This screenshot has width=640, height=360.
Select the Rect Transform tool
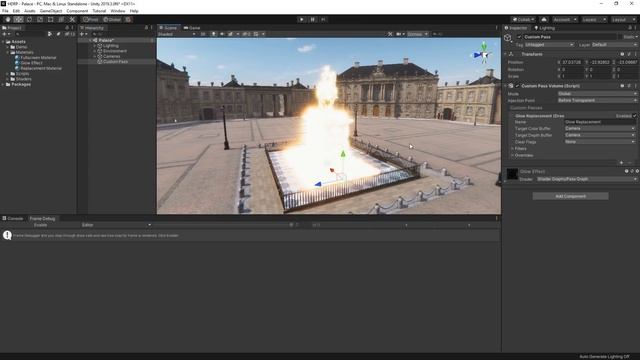(51, 19)
